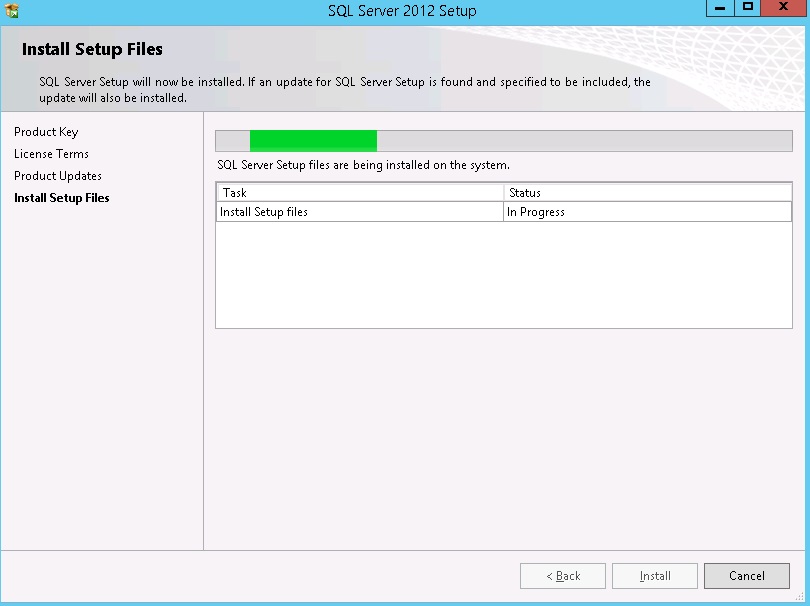Select the Install Setup files task cell
The width and height of the screenshot is (810, 606).
pyautogui.click(x=360, y=212)
